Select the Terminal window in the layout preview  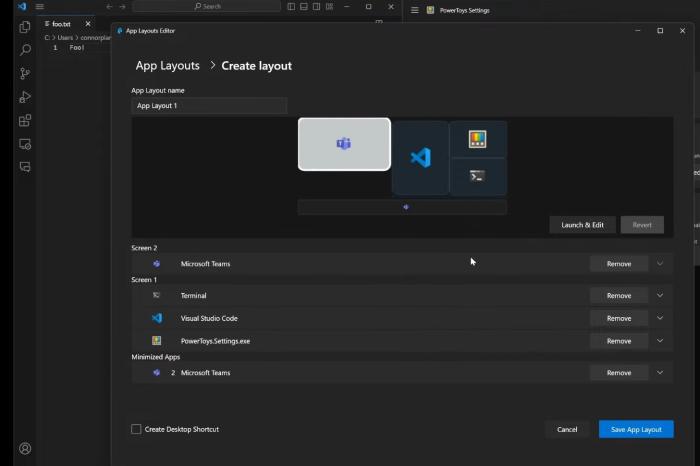click(478, 176)
